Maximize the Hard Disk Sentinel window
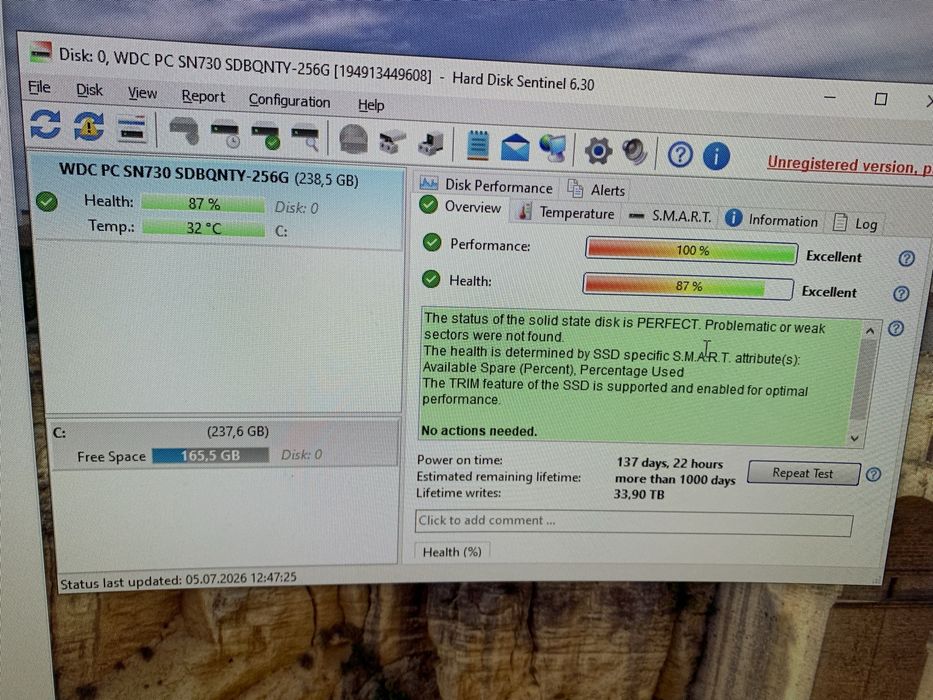Image resolution: width=933 pixels, height=700 pixels. tap(881, 99)
